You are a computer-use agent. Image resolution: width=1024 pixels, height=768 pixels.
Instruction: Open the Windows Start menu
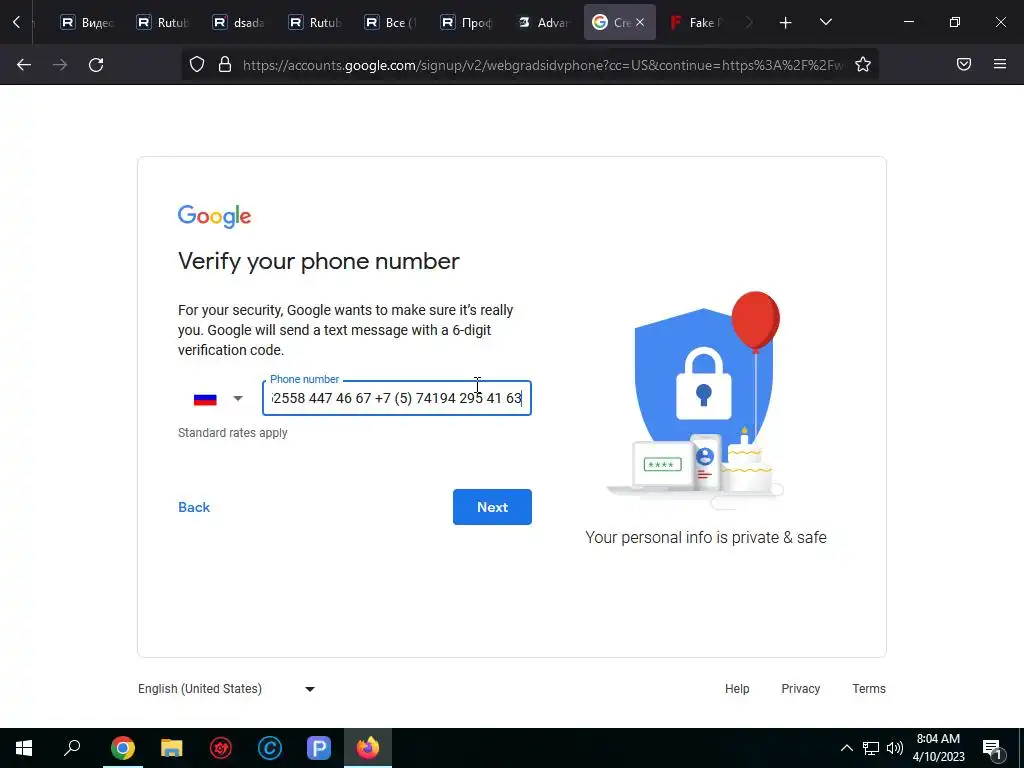pyautogui.click(x=24, y=748)
